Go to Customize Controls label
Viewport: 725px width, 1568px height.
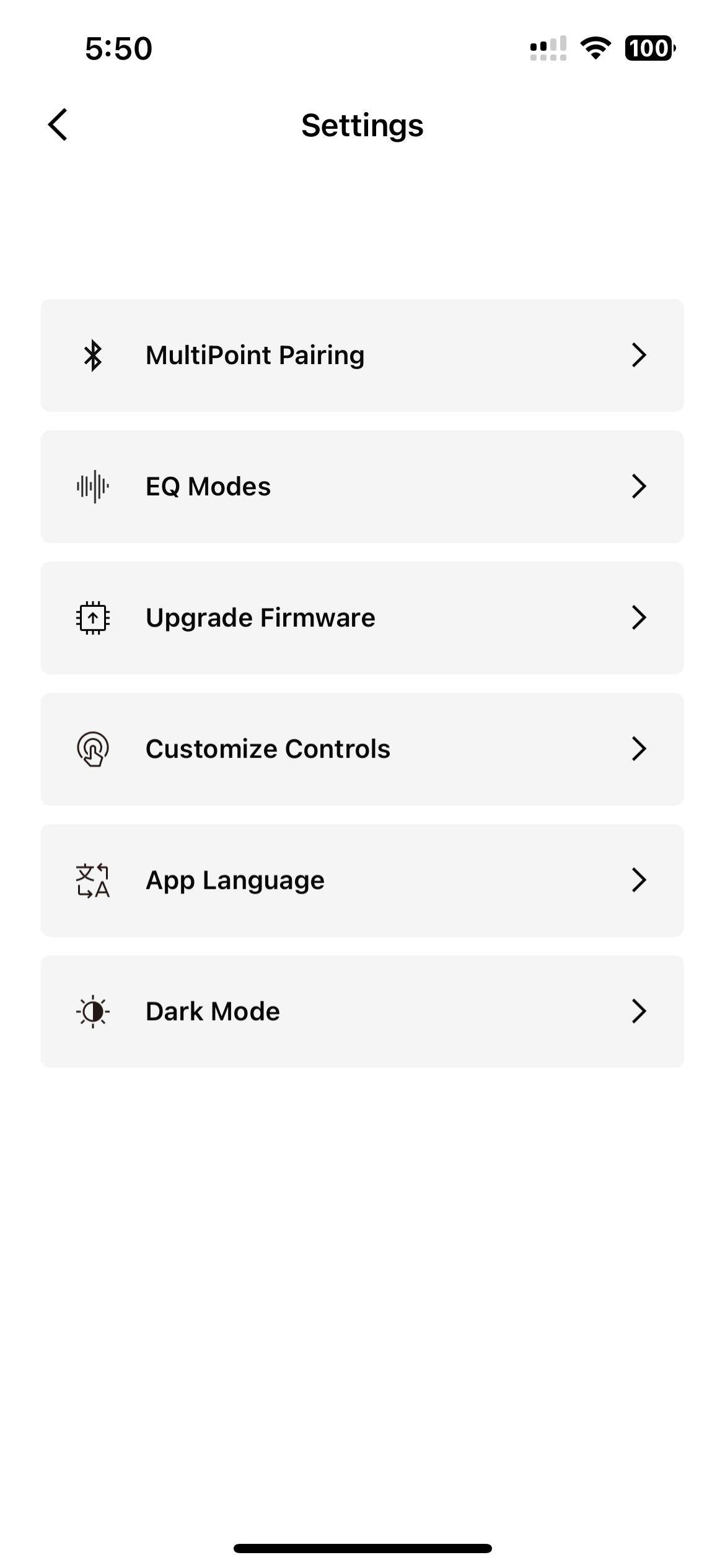click(x=268, y=749)
